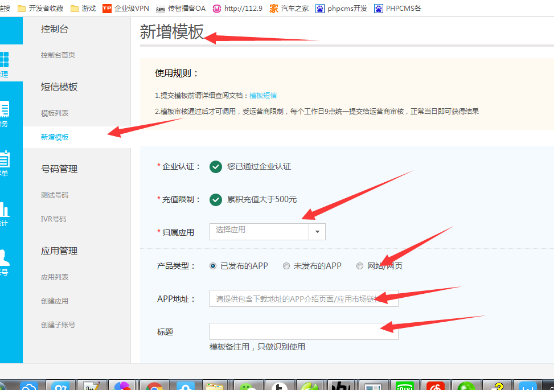The height and width of the screenshot is (390, 554).
Task: Open the 游戏 bookmarks folder
Action: [83, 8]
